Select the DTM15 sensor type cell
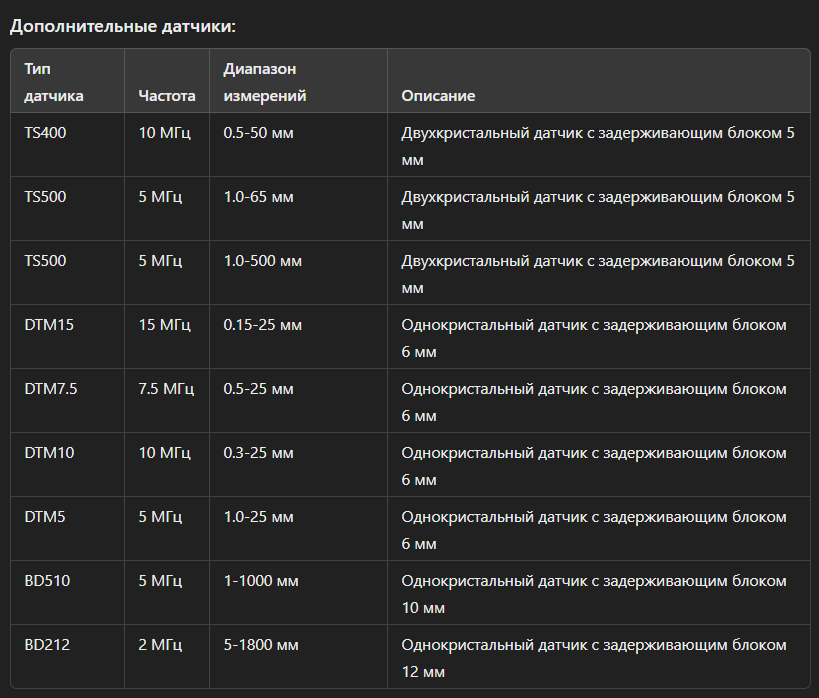819x698 pixels. (48, 324)
